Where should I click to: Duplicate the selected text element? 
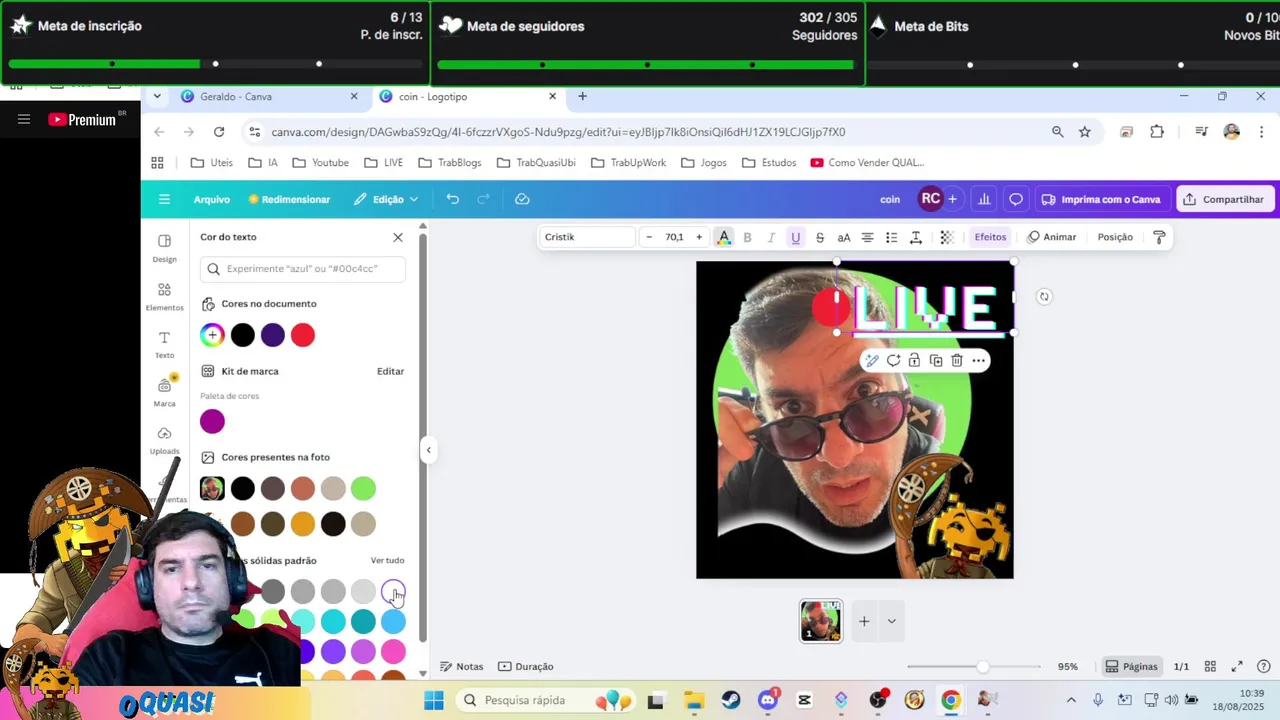pyautogui.click(x=936, y=360)
